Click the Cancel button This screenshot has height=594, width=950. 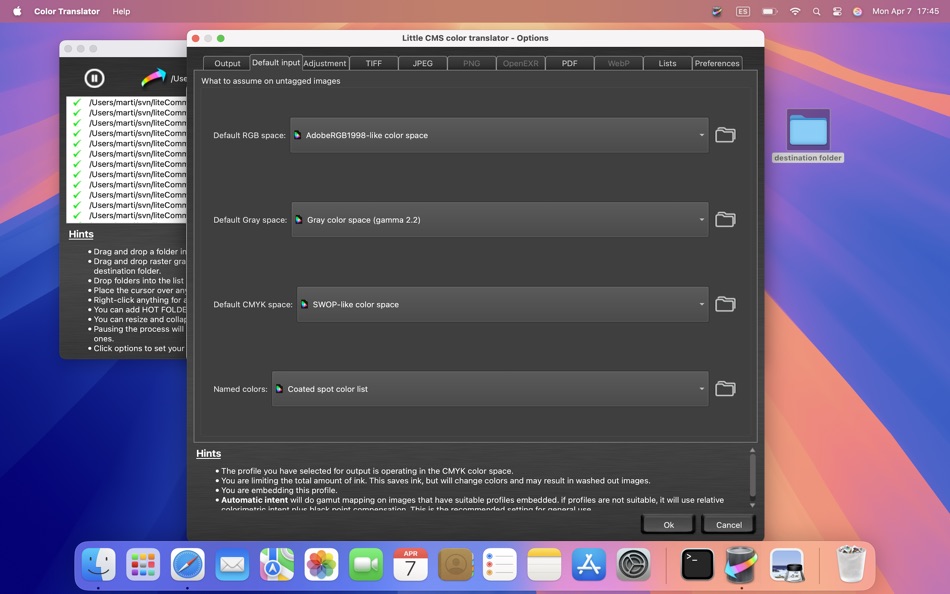pyautogui.click(x=729, y=525)
